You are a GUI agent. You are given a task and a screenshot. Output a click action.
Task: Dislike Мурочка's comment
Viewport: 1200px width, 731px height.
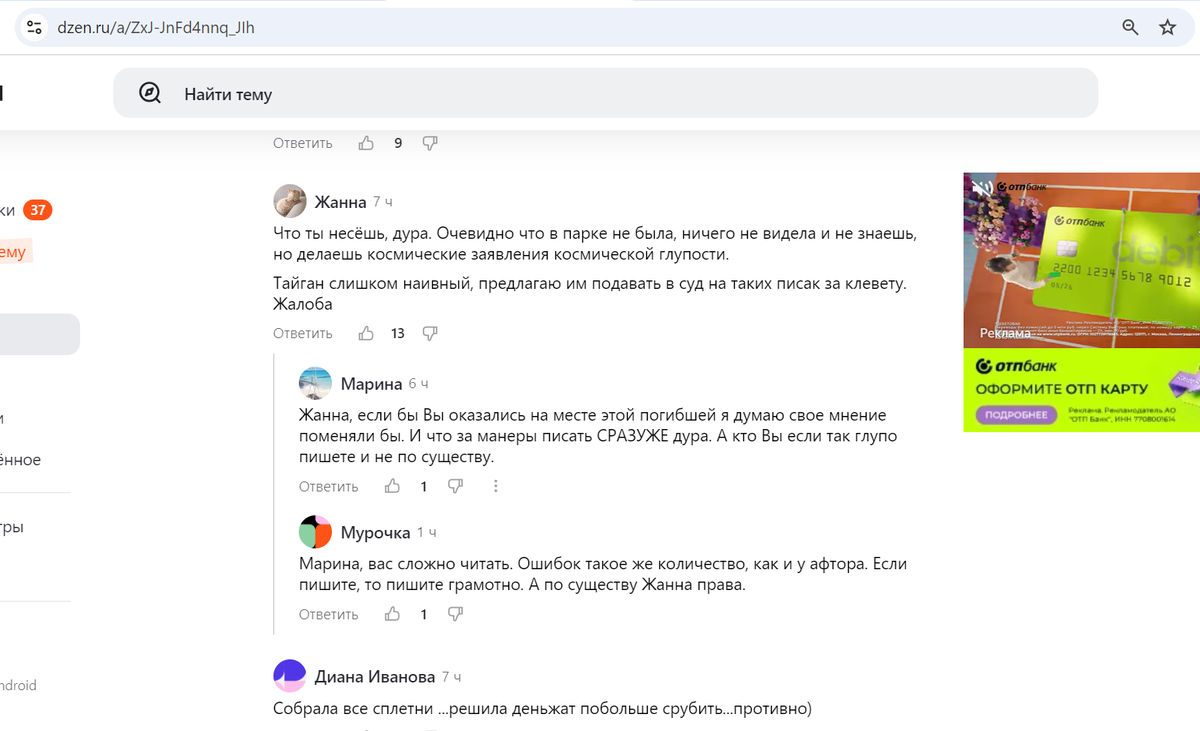click(455, 614)
